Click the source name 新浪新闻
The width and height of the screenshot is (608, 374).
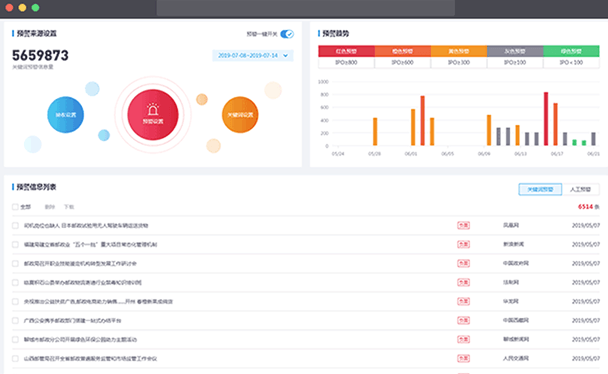tap(513, 244)
